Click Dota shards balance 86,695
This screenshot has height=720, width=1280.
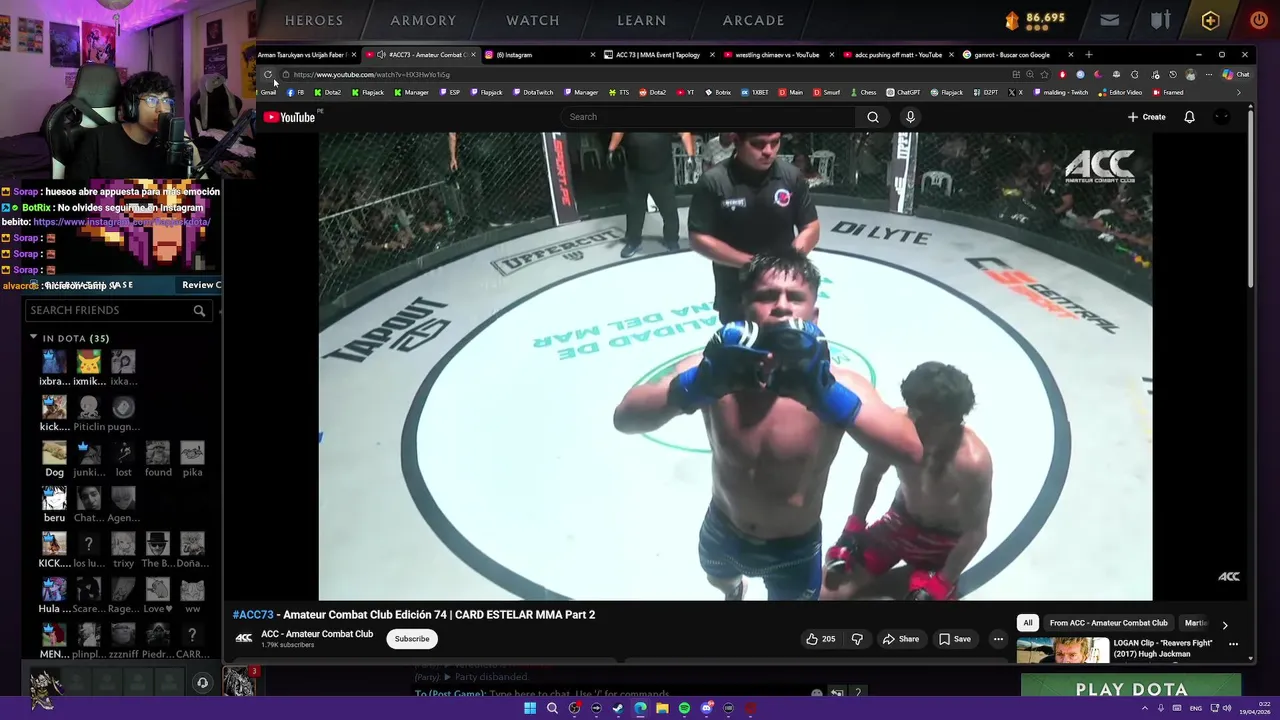(x=1035, y=19)
